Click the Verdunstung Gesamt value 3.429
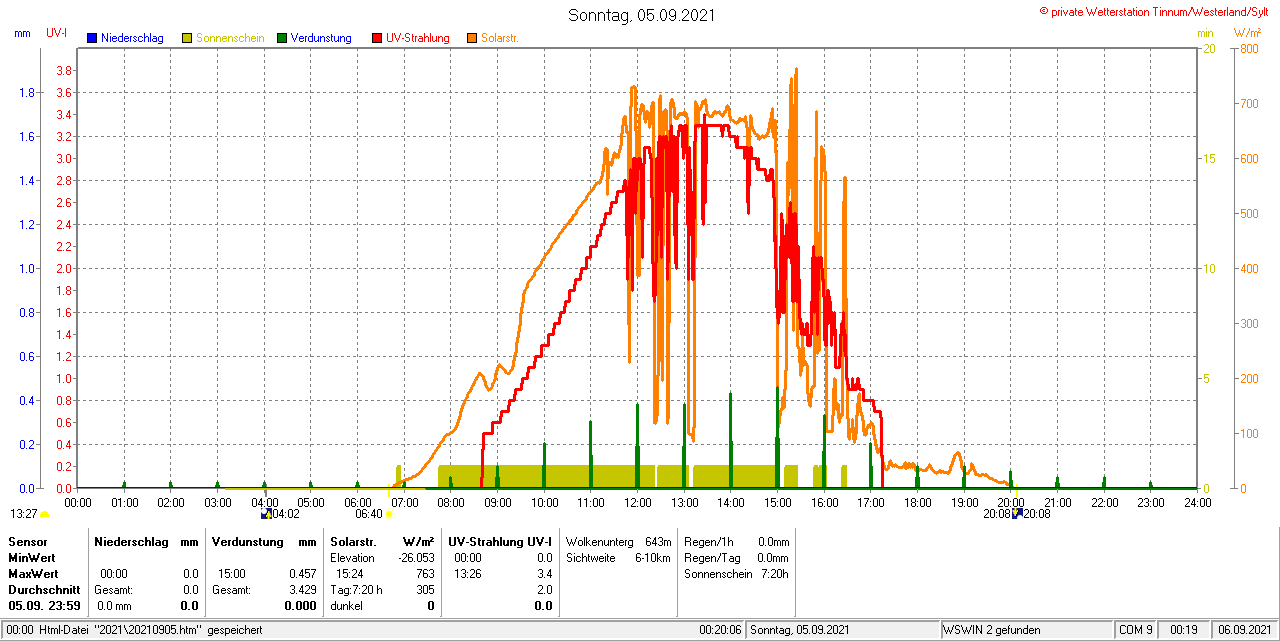This screenshot has width=1280, height=641. click(x=303, y=590)
